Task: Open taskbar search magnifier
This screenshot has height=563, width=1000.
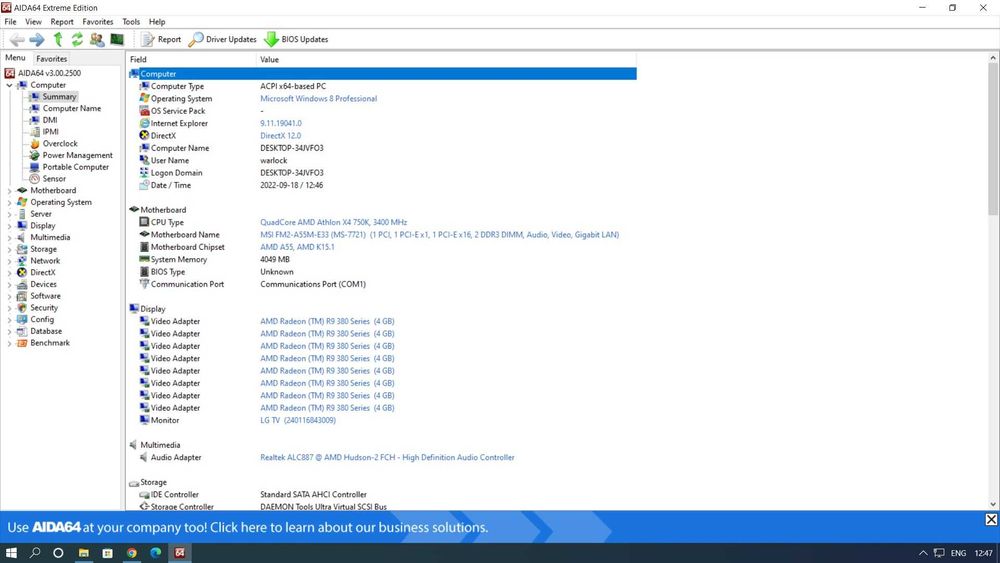Action: point(34,553)
